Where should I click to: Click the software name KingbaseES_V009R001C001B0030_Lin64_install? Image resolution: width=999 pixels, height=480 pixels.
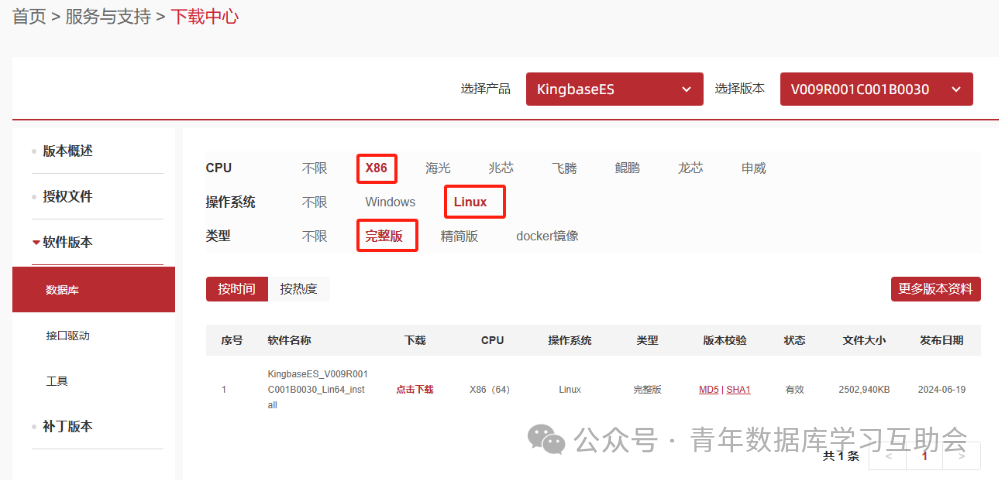tap(317, 389)
